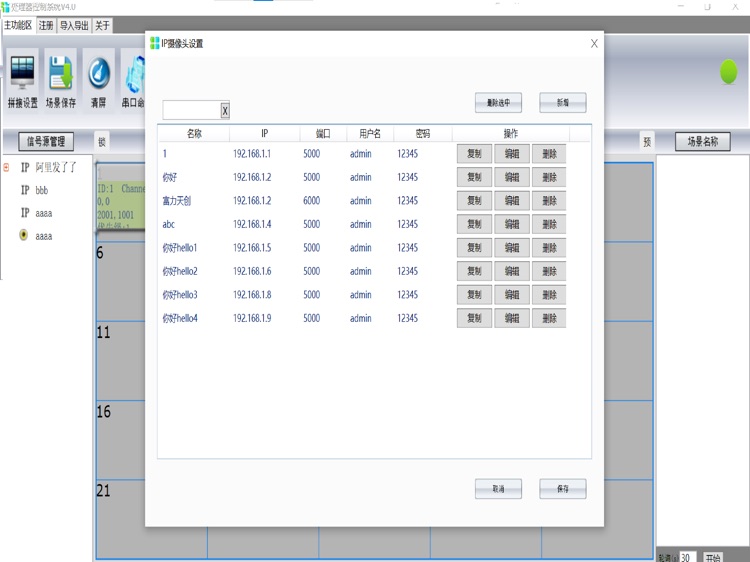Select the 你好hello3 name cell
This screenshot has width=750, height=562.
click(180, 294)
